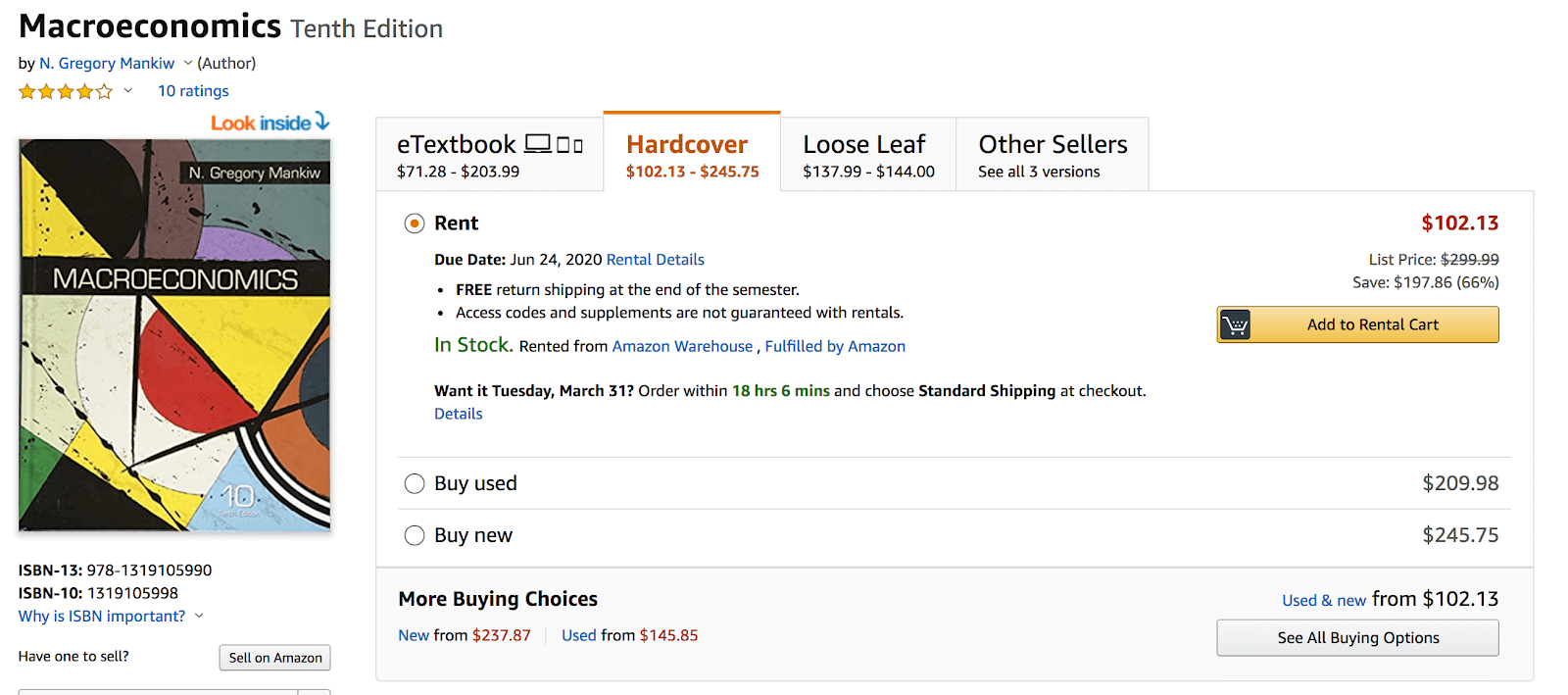Click the tablet device icons on eTextbook tab
The width and height of the screenshot is (1568, 695).
pos(570,145)
